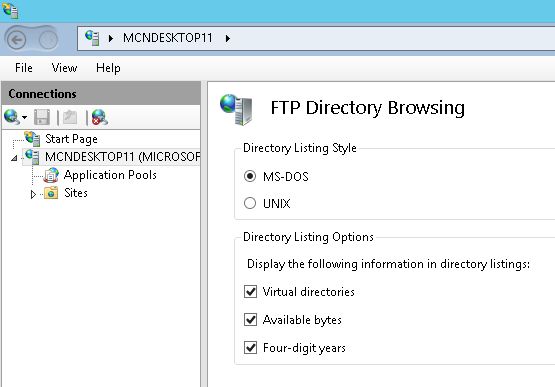Click the Forward navigation button

pos(48,40)
